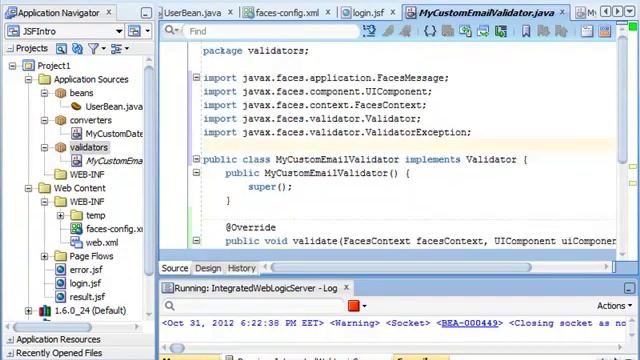
Task: Fold the validate method block
Action: [x=196, y=240]
